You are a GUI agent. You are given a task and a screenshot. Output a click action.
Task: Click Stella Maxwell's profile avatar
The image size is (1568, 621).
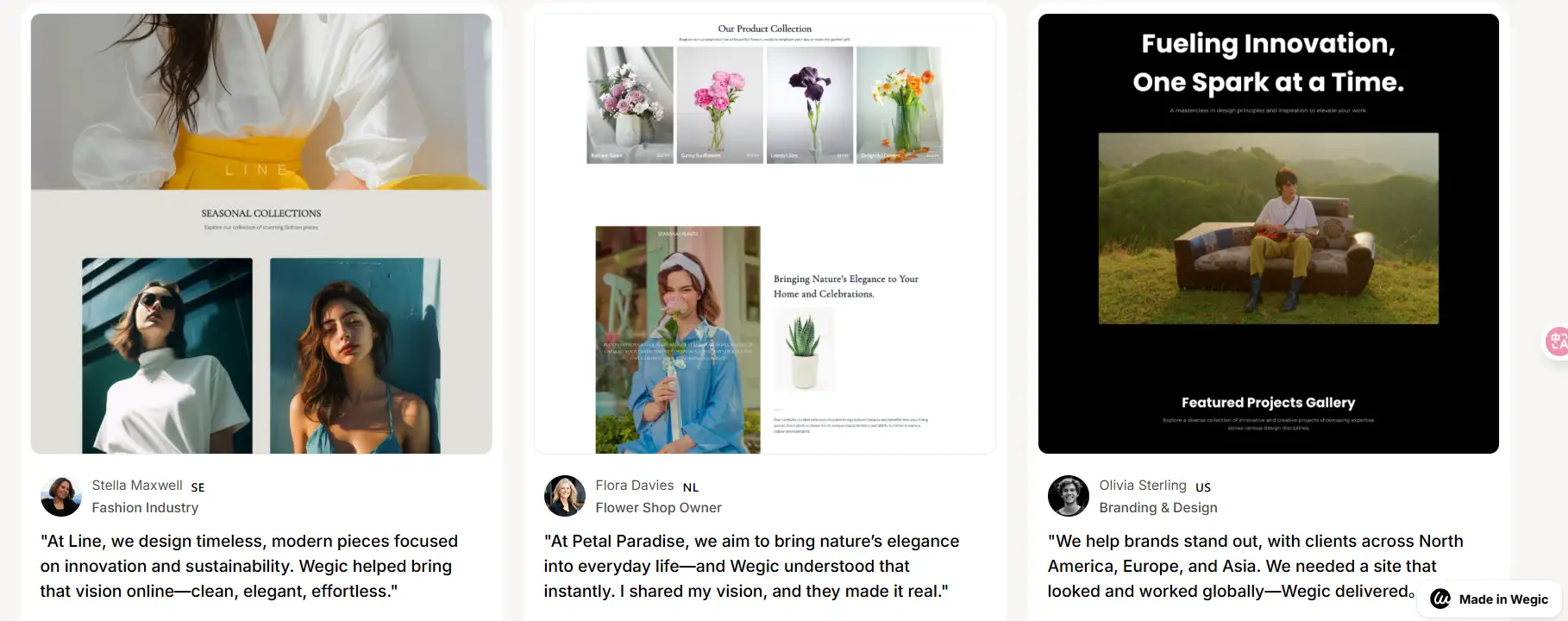coord(61,496)
